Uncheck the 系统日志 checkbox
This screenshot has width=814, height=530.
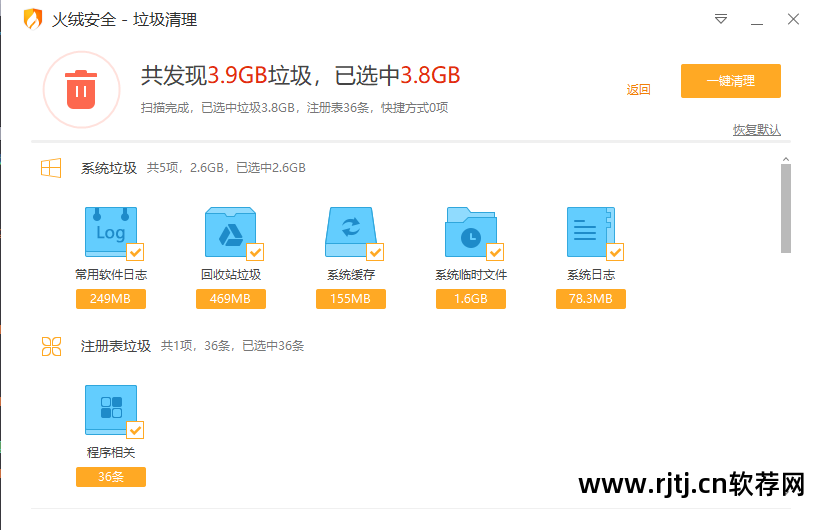pos(615,252)
